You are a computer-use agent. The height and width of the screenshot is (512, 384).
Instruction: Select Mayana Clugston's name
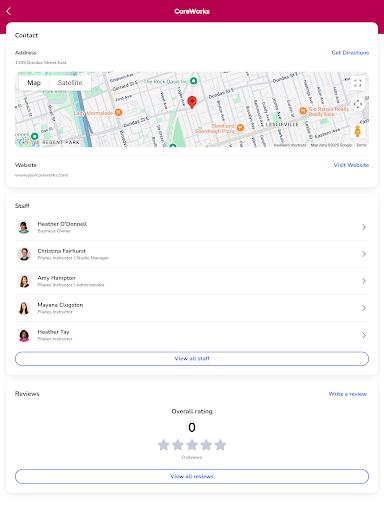coord(60,305)
